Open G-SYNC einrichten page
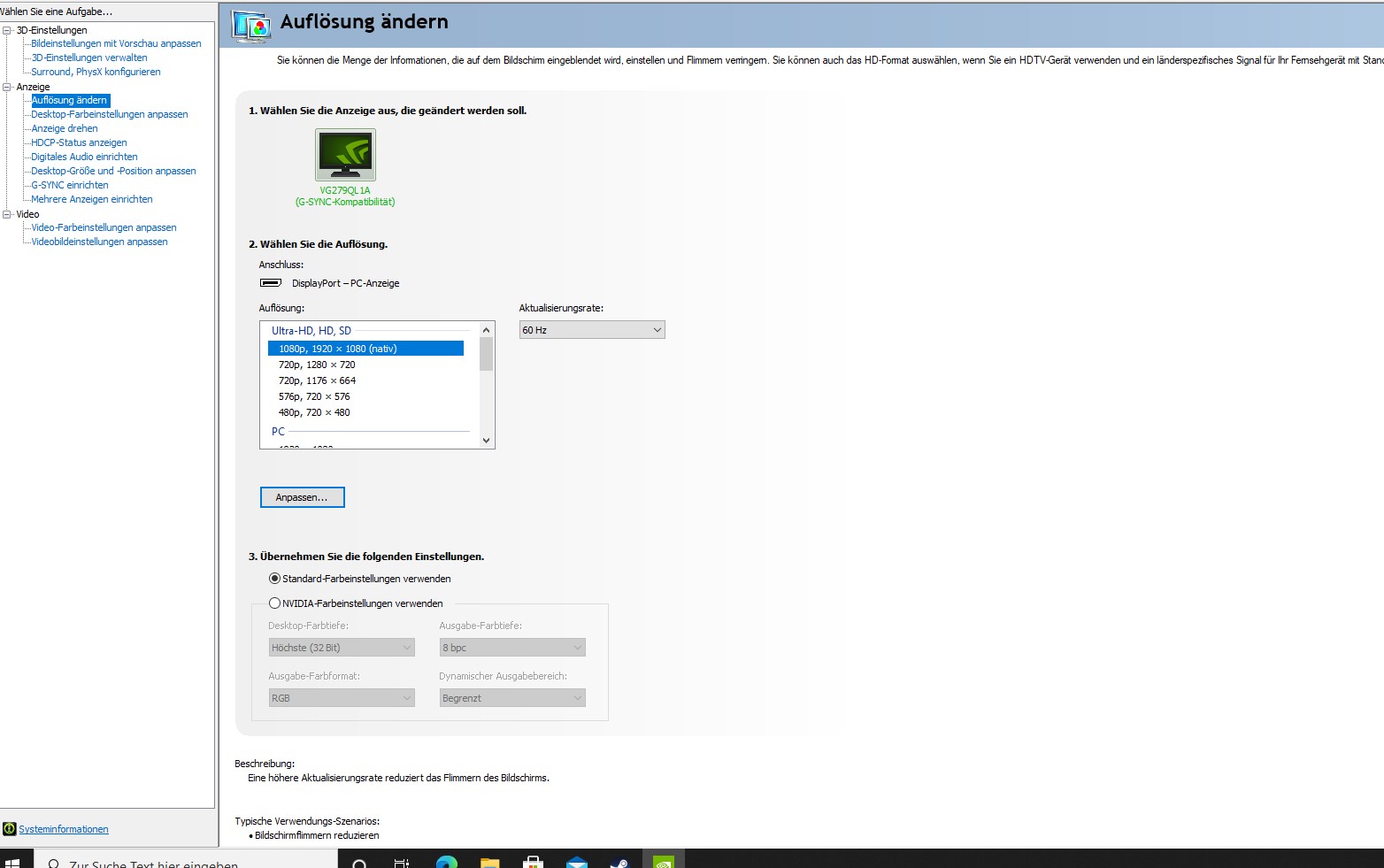Image resolution: width=1384 pixels, height=868 pixels. click(70, 185)
